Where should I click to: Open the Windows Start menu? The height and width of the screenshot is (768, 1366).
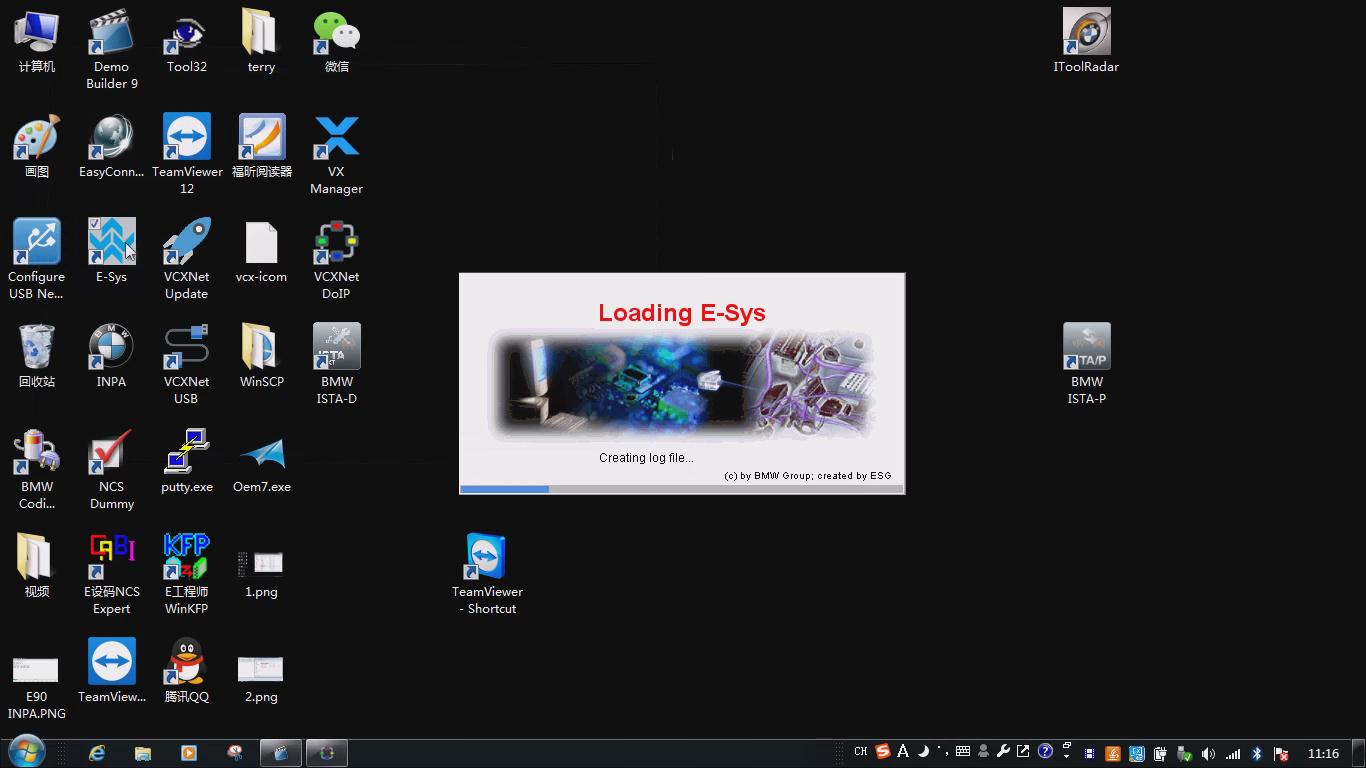[26, 752]
